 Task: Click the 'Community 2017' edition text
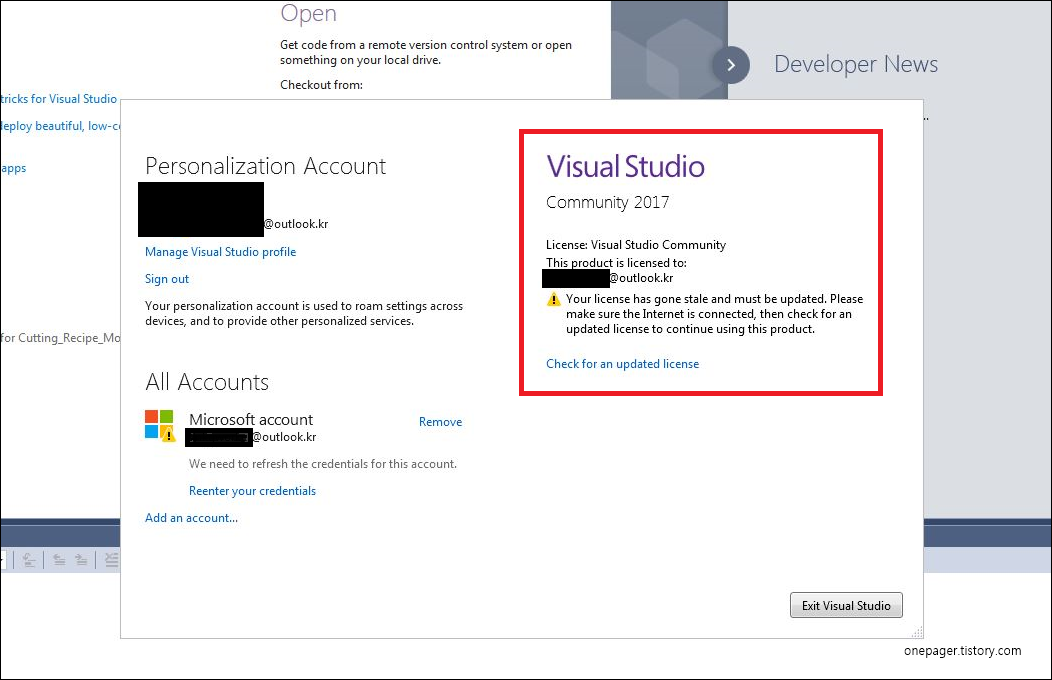click(x=607, y=202)
